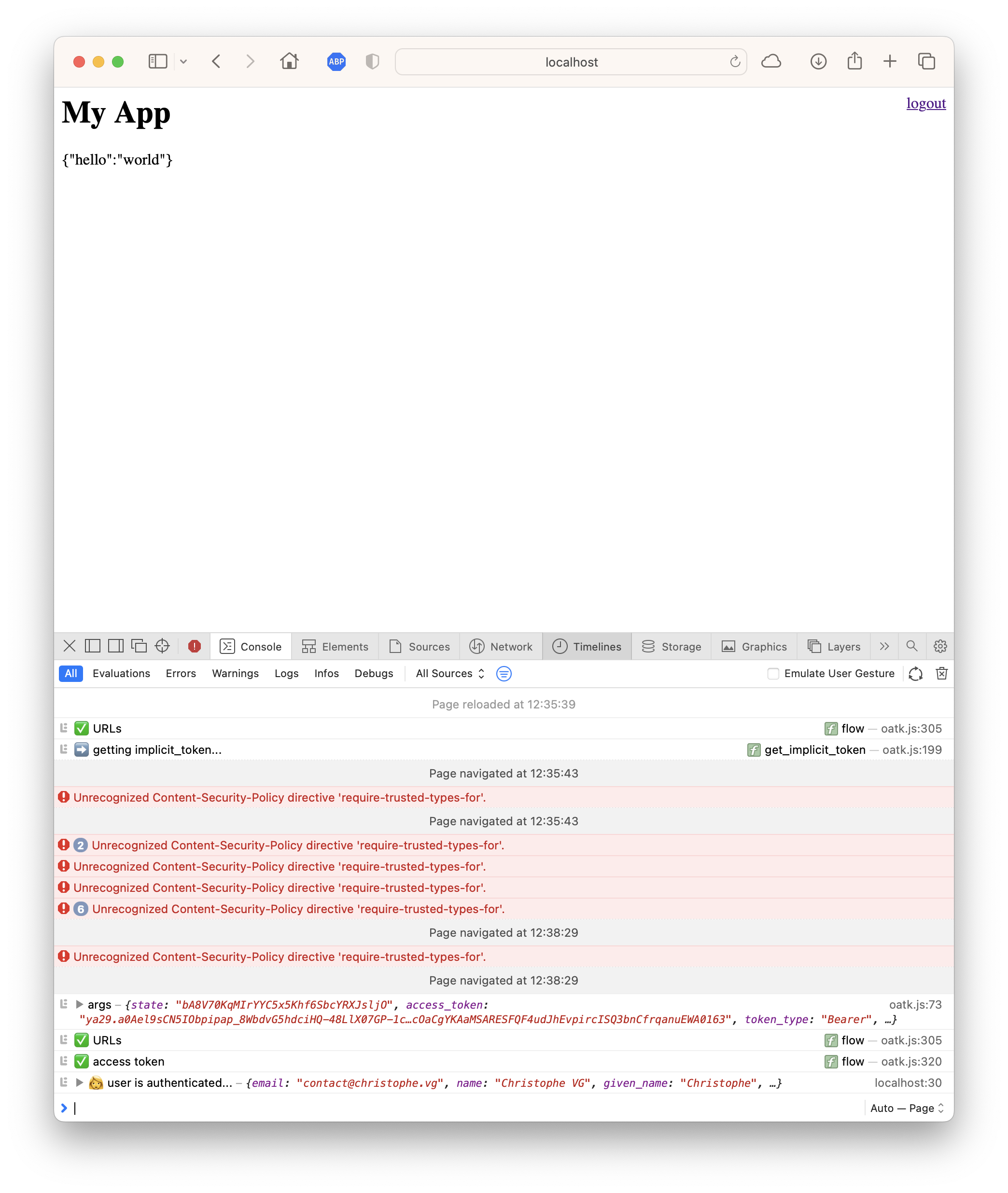Screen dimensions: 1008x1193
Task: Expand the args object log entry
Action: click(80, 1004)
